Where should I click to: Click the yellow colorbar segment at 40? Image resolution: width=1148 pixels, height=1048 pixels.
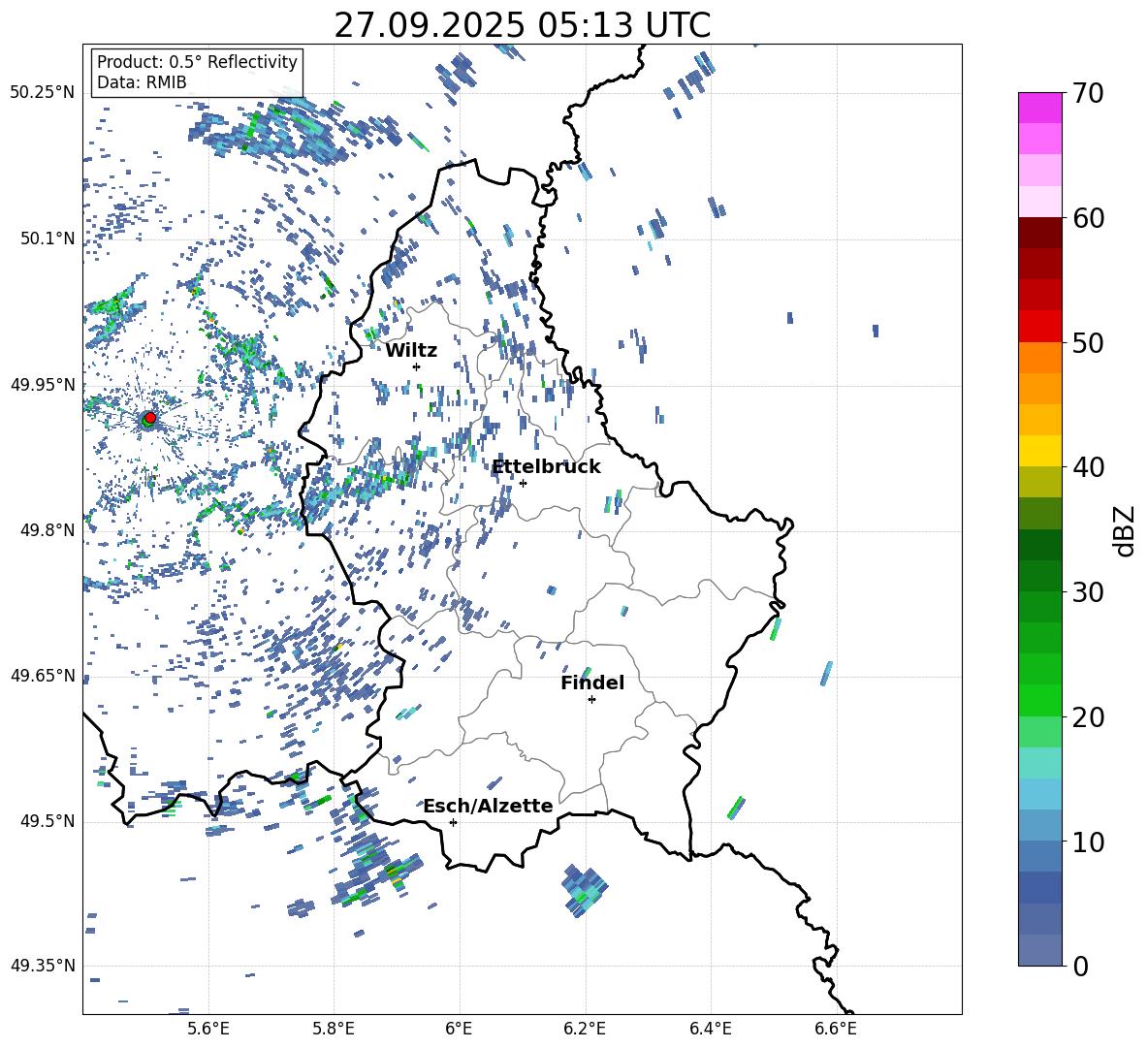(1040, 451)
